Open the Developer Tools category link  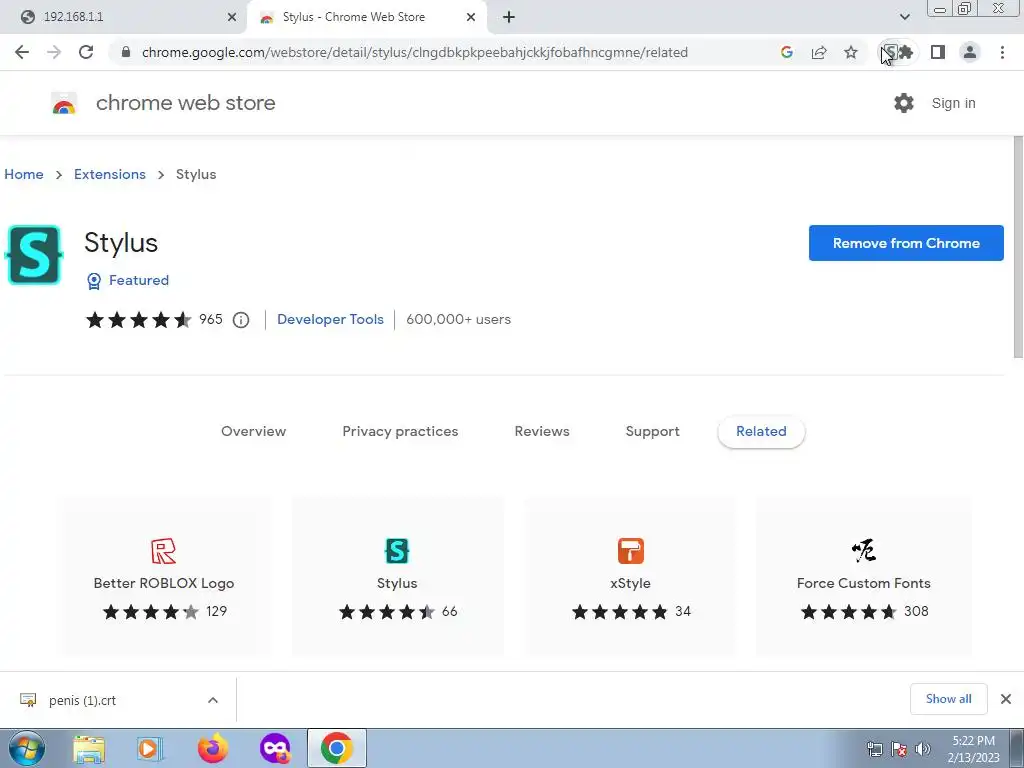[330, 319]
